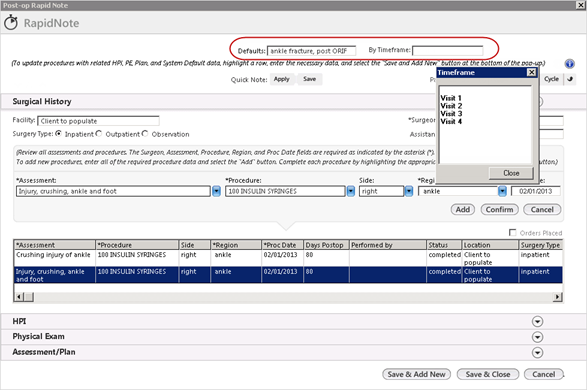Choose Visit 1 in Timeframe list

click(451, 98)
